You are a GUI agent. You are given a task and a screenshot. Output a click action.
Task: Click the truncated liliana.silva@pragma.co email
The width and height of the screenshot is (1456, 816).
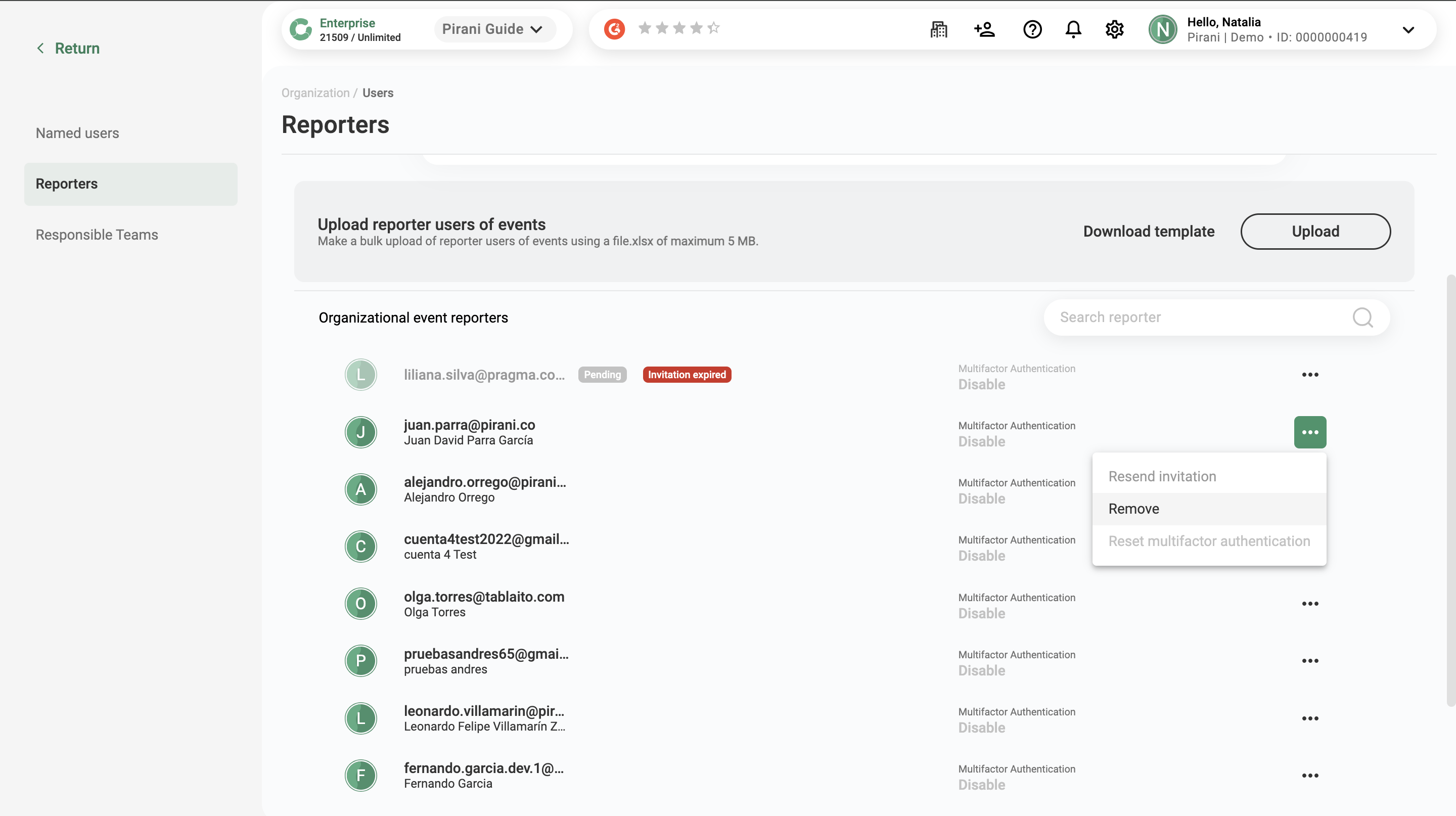point(484,375)
